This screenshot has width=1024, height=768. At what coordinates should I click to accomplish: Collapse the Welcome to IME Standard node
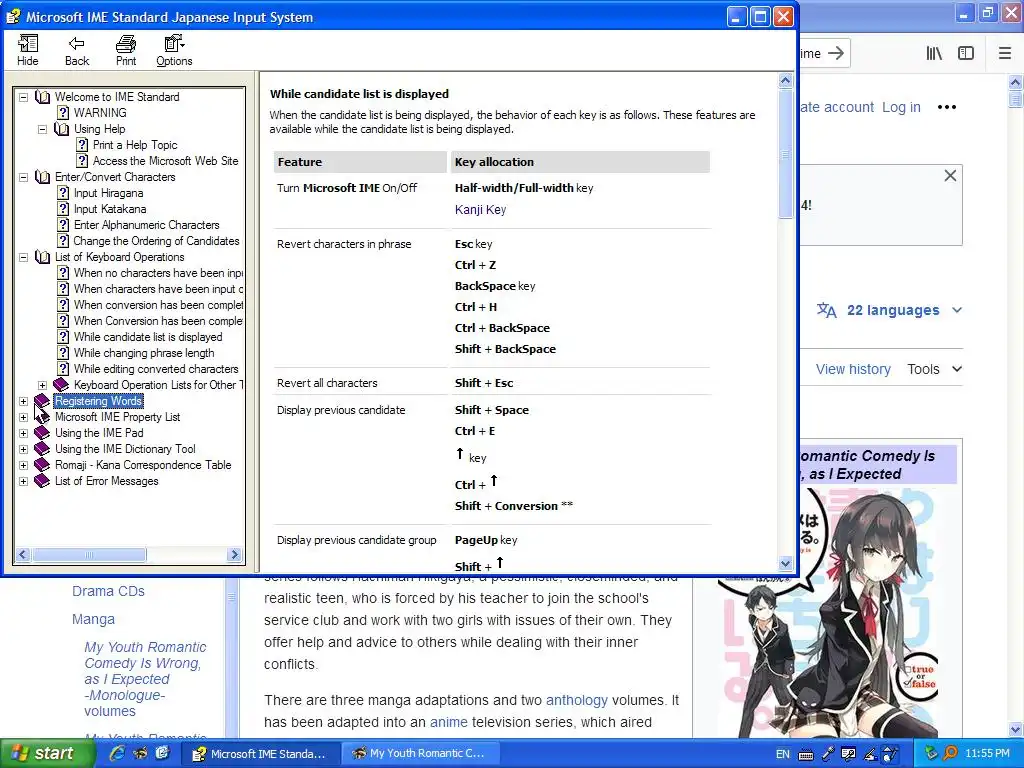pos(24,97)
